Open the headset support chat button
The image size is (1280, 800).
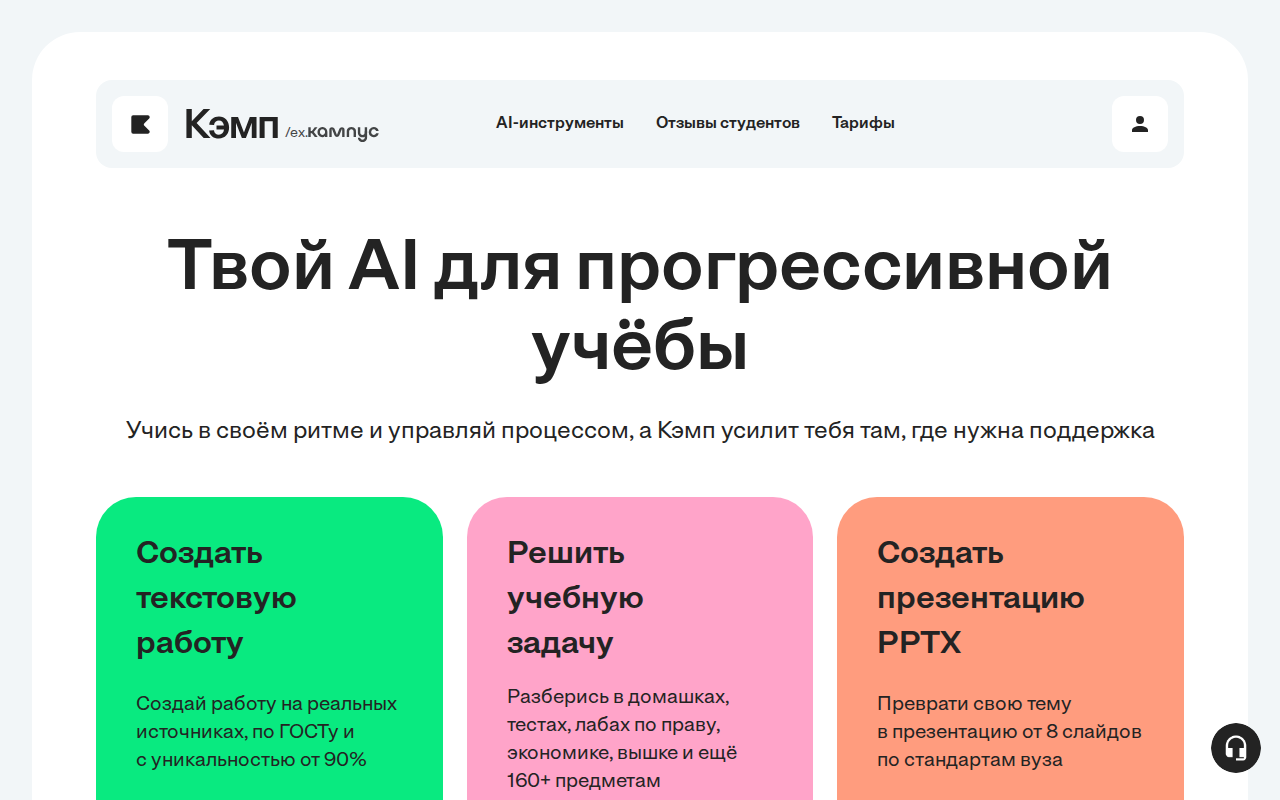[x=1236, y=748]
